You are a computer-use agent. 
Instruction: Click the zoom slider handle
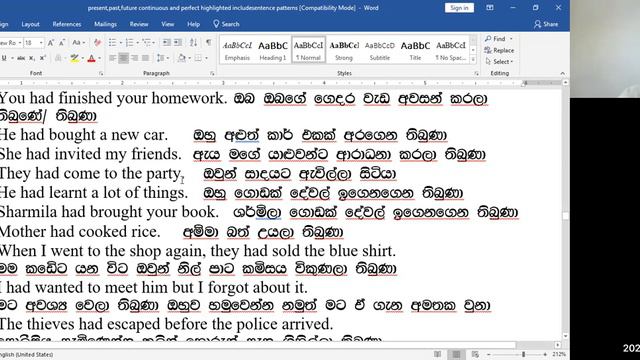coord(523,354)
